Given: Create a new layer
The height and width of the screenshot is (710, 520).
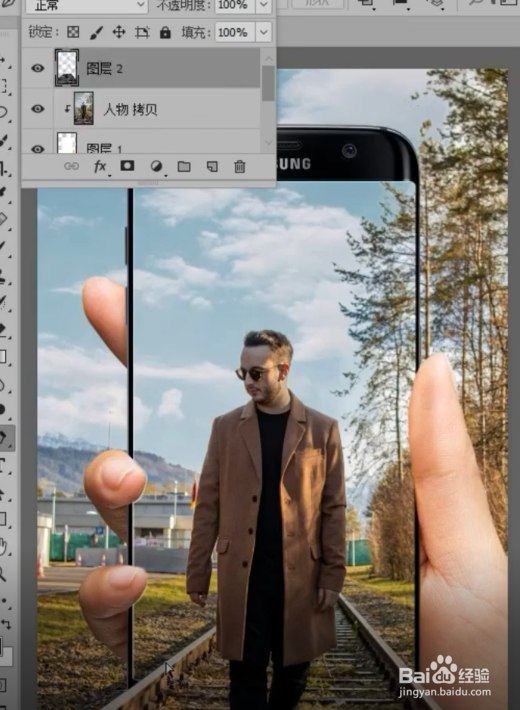Looking at the screenshot, I should [212, 167].
